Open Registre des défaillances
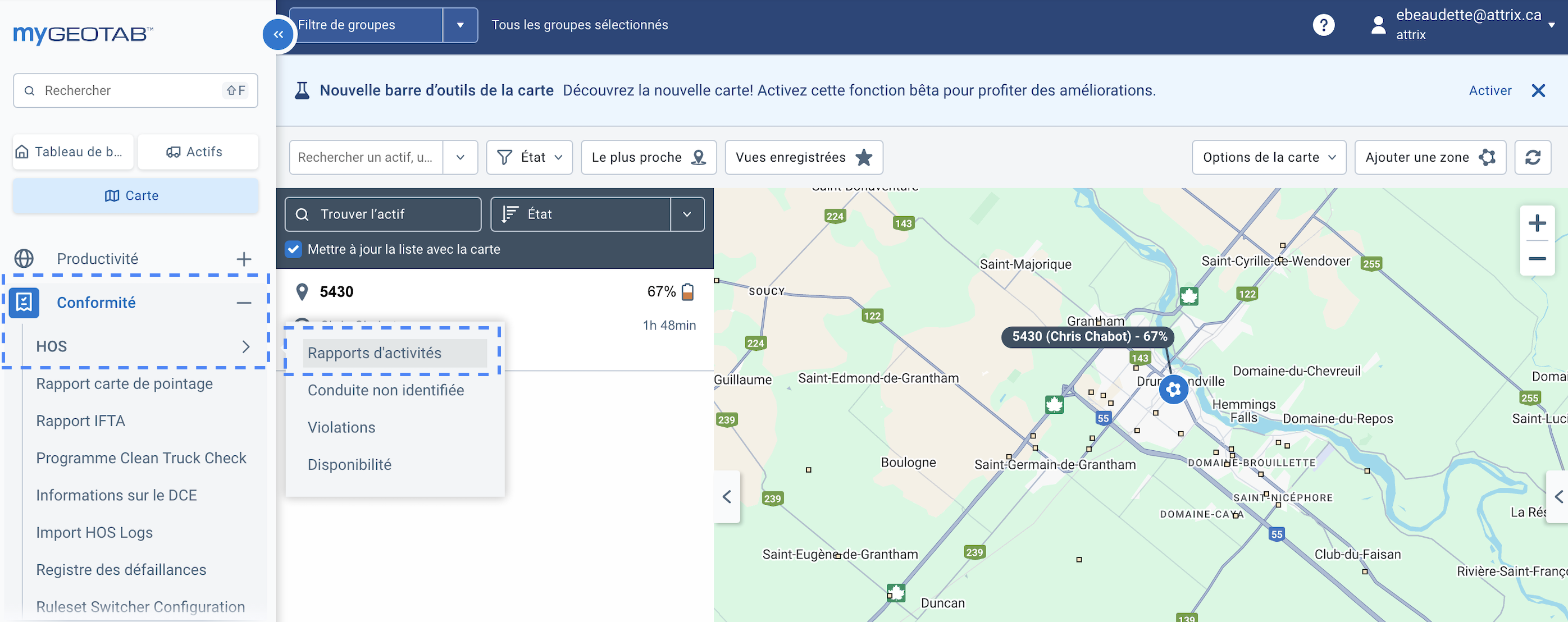1568x622 pixels. [121, 570]
